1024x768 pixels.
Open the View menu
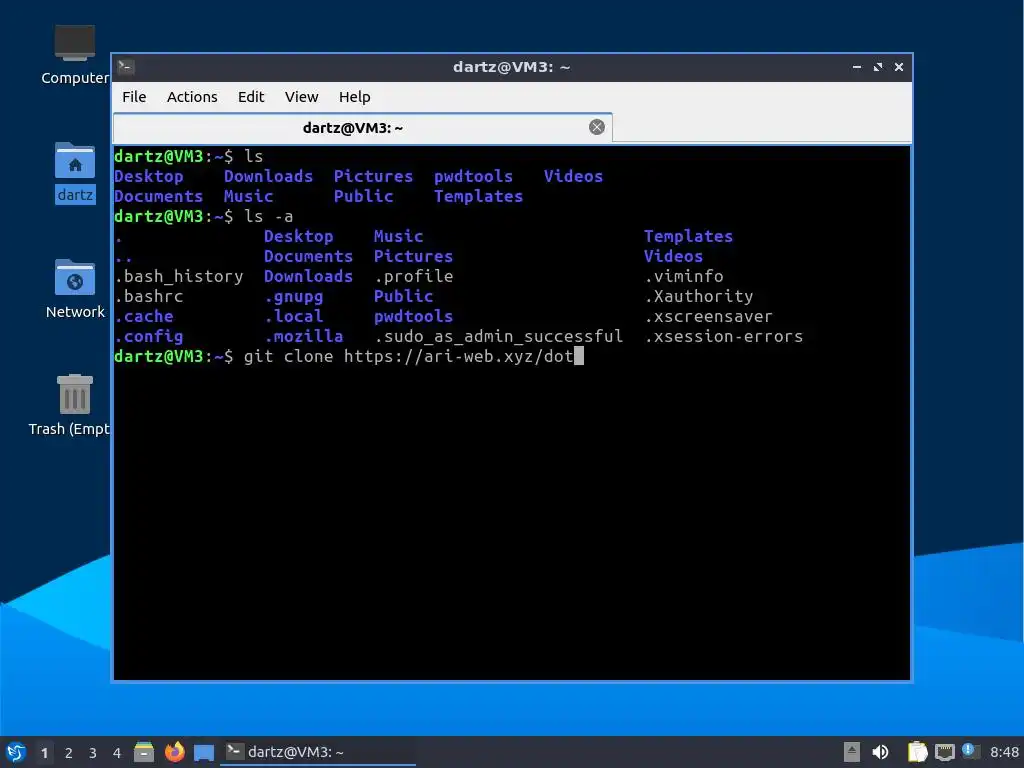tap(301, 97)
